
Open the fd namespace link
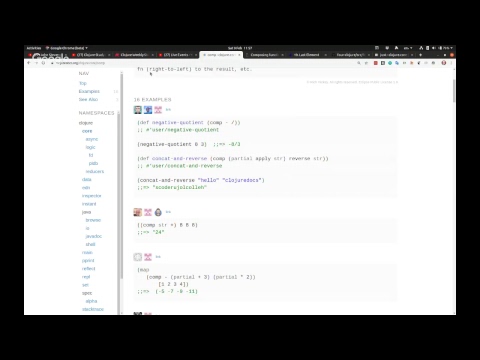pos(91,155)
